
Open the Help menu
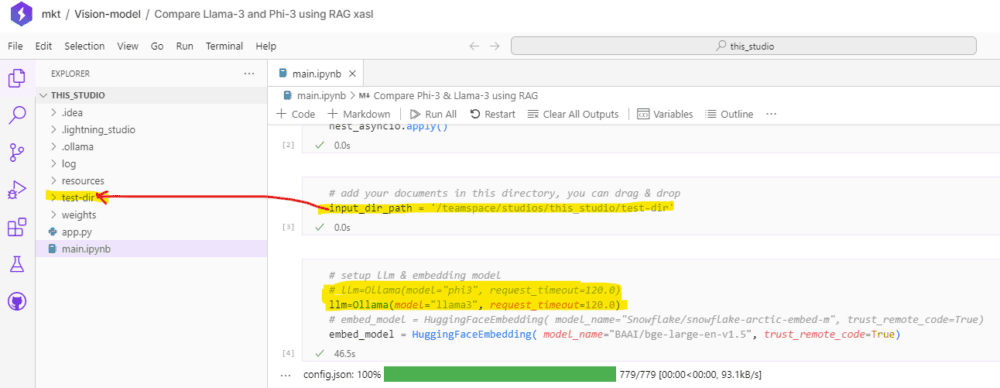266,46
